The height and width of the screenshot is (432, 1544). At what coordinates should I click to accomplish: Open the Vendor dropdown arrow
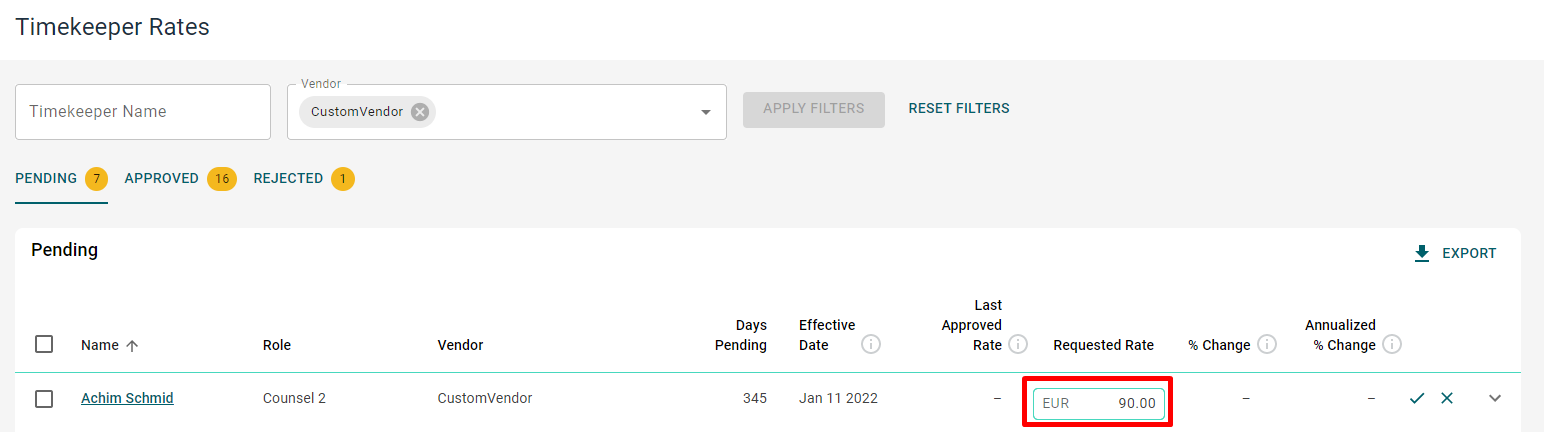coord(706,112)
